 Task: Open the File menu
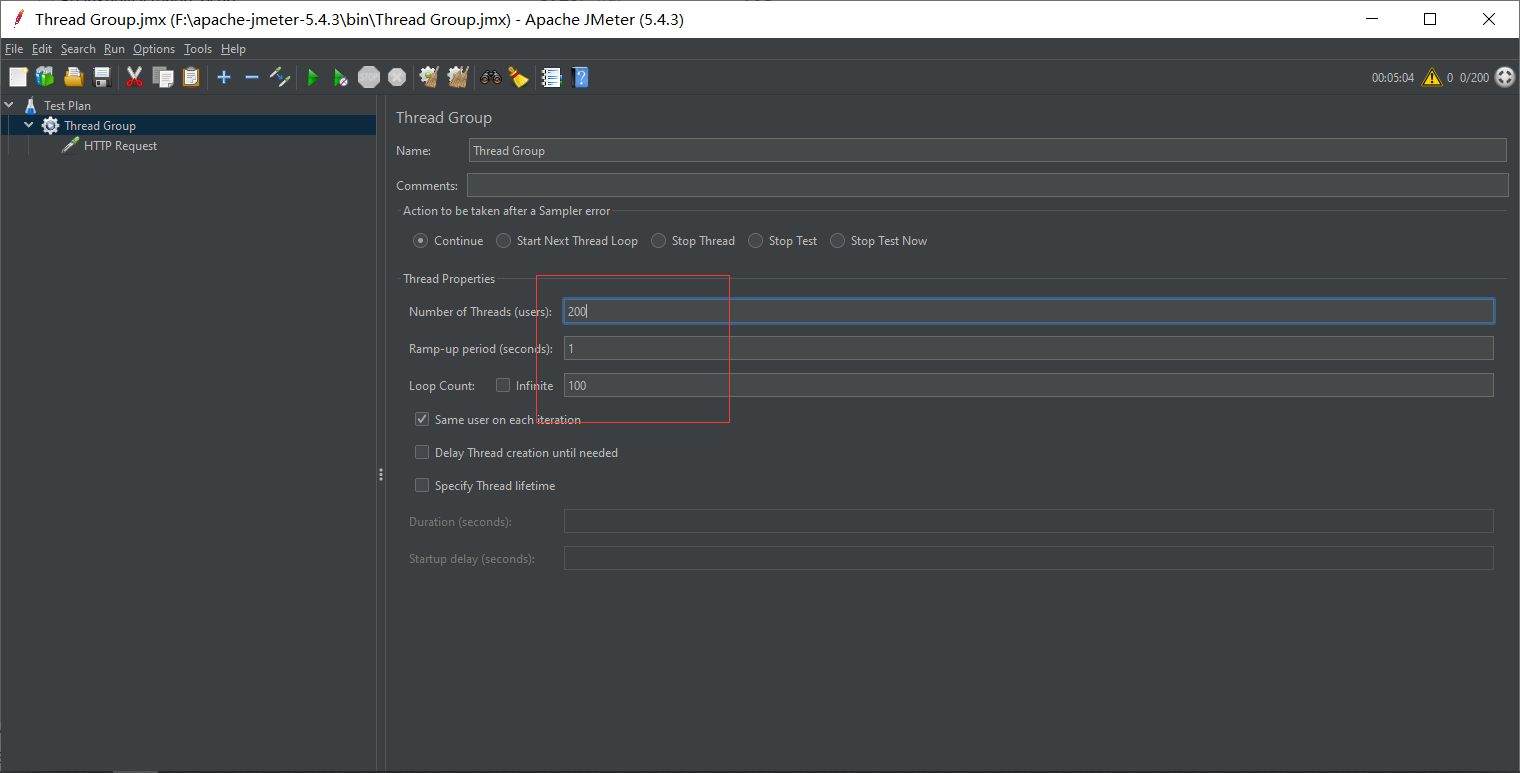click(13, 49)
